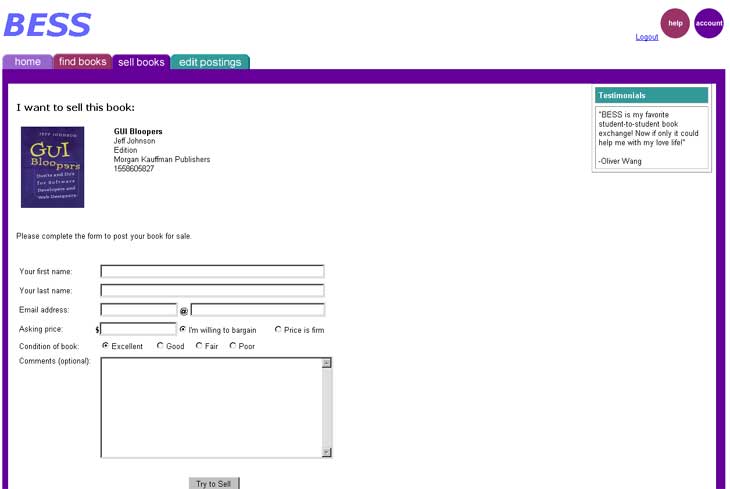Choose Excellent book condition
Image resolution: width=730 pixels, height=489 pixels.
105,346
